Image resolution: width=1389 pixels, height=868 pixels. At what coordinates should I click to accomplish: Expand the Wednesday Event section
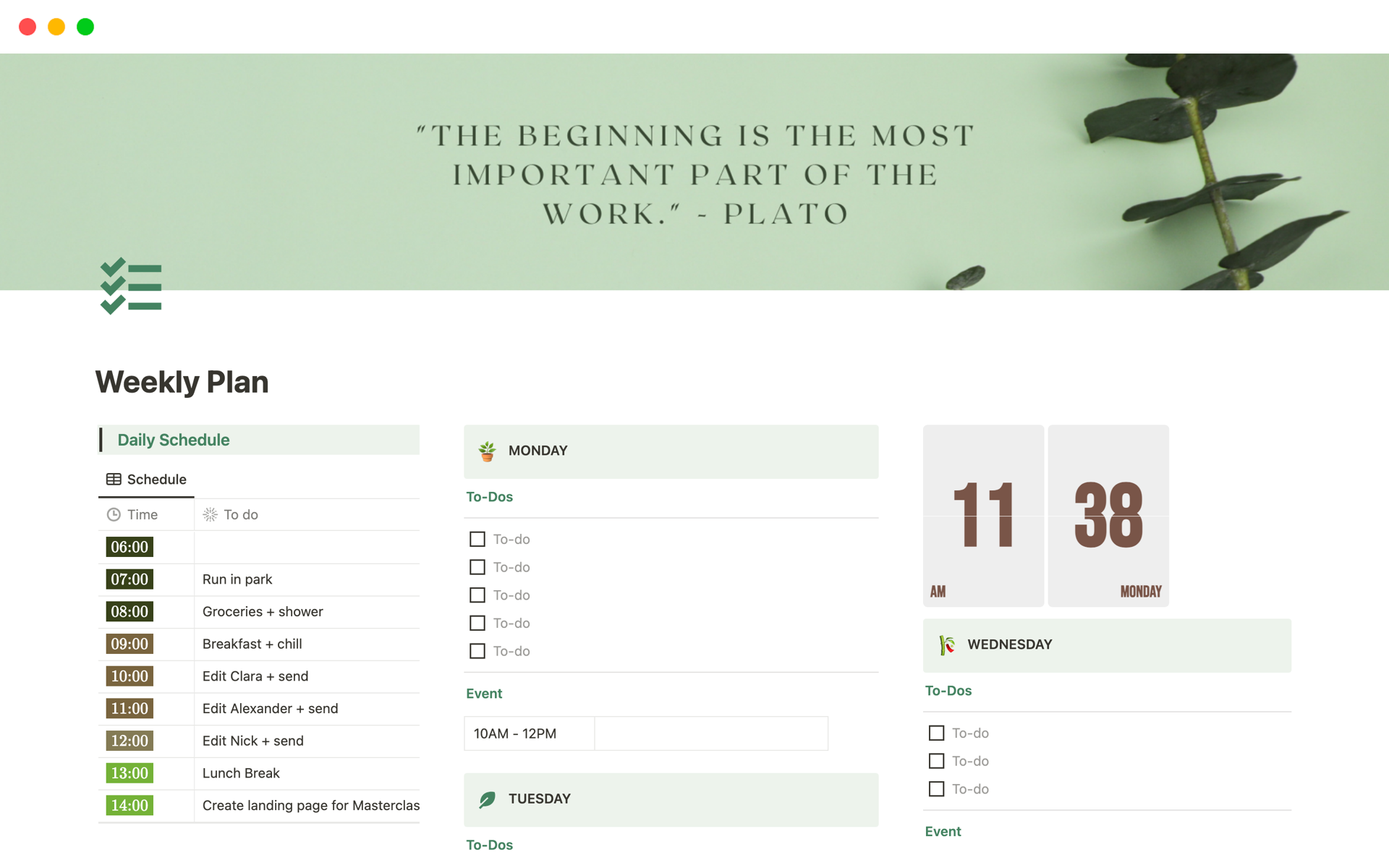pyautogui.click(x=943, y=831)
